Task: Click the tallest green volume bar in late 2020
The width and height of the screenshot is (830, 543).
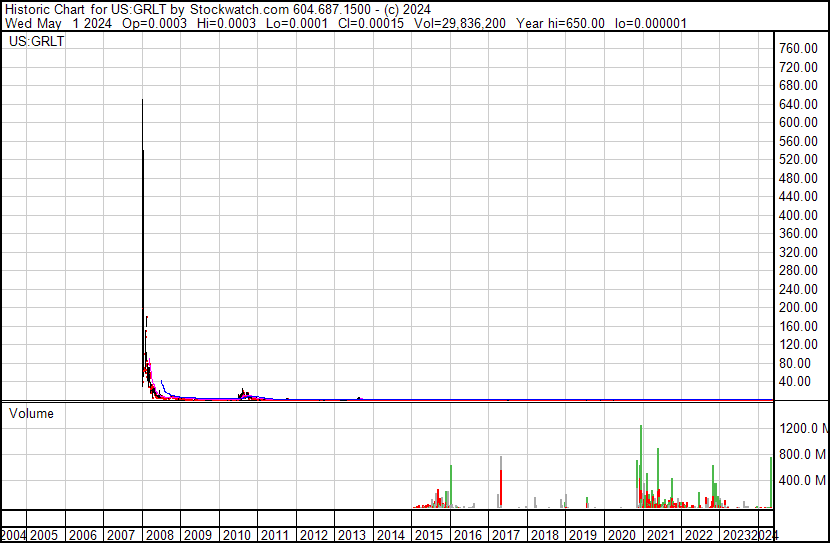Action: pos(641,466)
